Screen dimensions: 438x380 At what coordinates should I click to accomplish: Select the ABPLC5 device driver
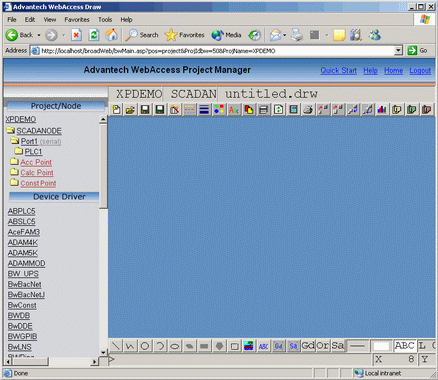[21, 211]
